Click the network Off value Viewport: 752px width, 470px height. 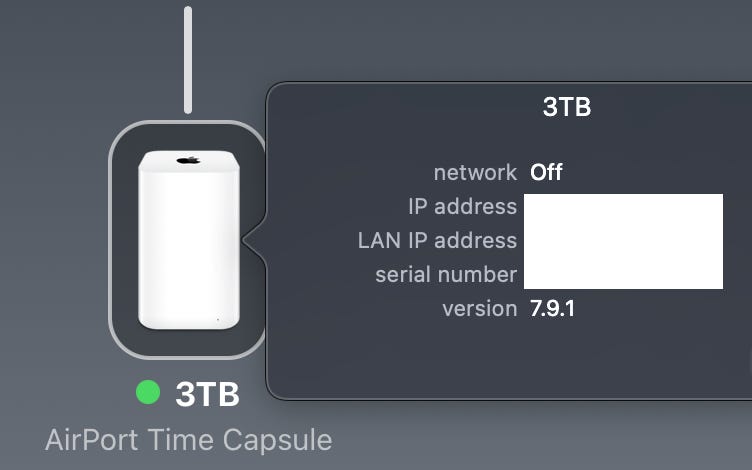click(x=546, y=172)
